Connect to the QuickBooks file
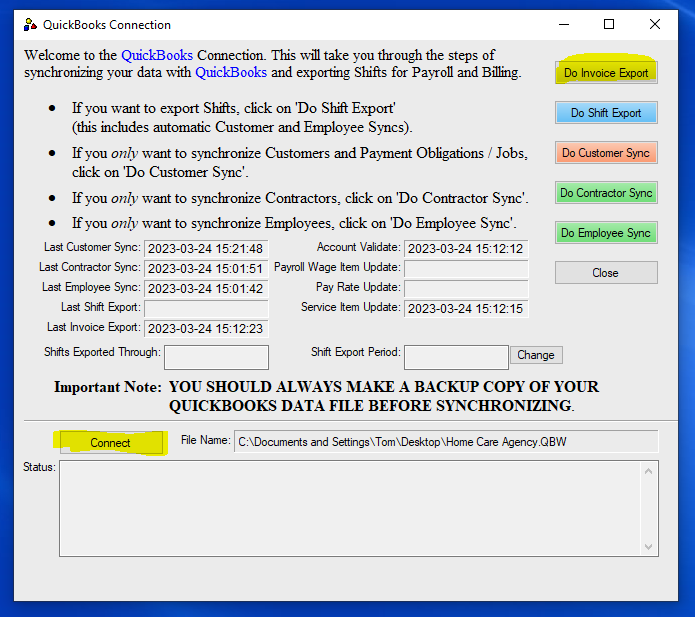 [x=111, y=442]
